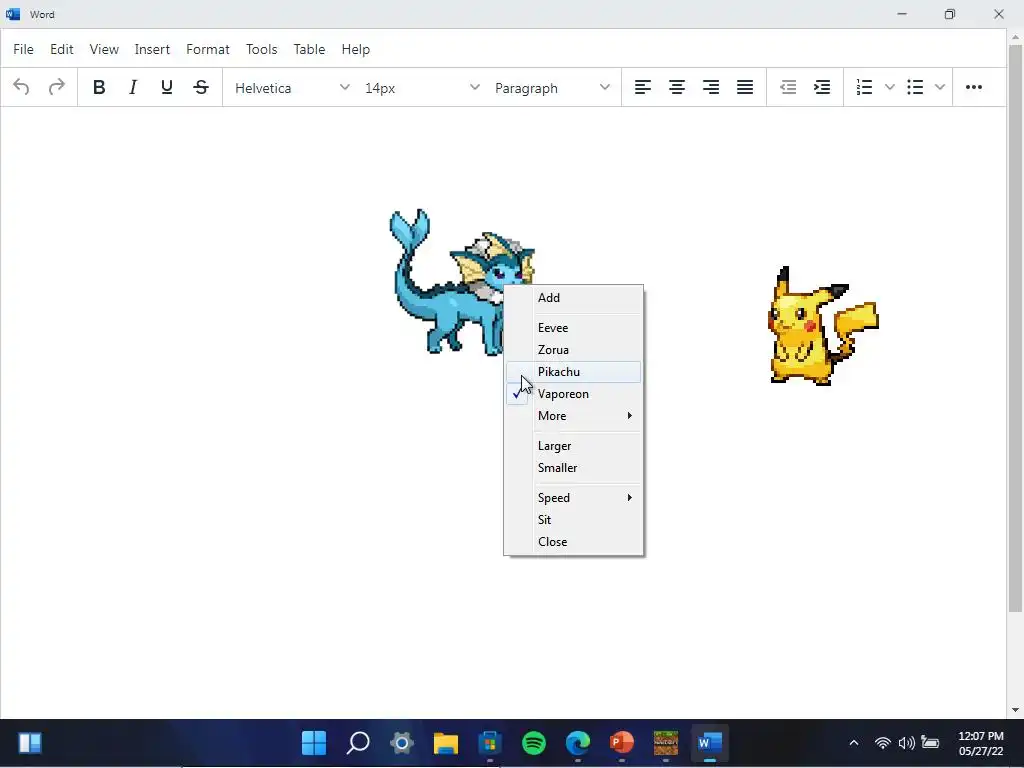Open PowerPoint from the taskbar
1024x768 pixels.
(x=622, y=743)
